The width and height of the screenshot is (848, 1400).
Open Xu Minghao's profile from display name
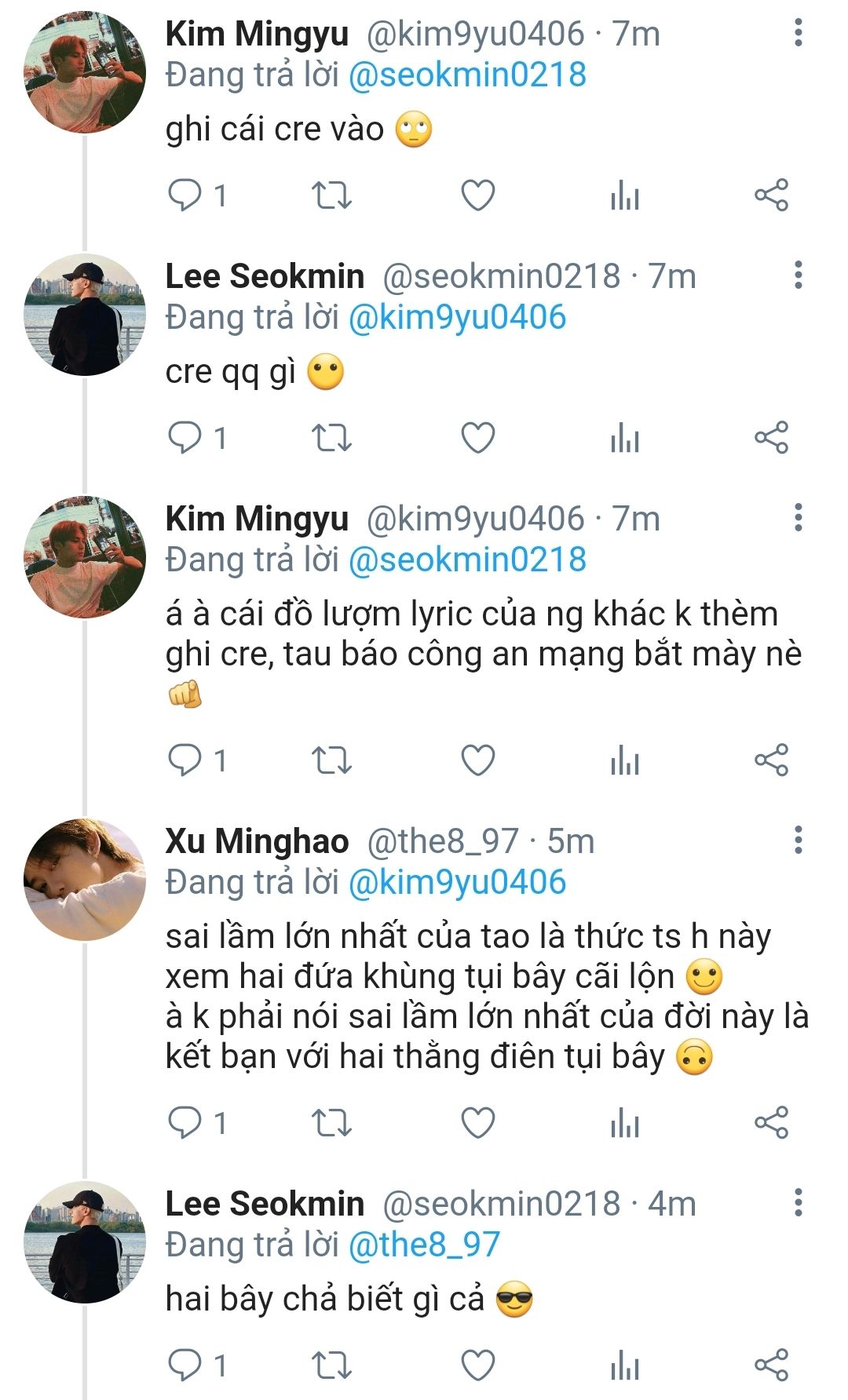tap(257, 841)
